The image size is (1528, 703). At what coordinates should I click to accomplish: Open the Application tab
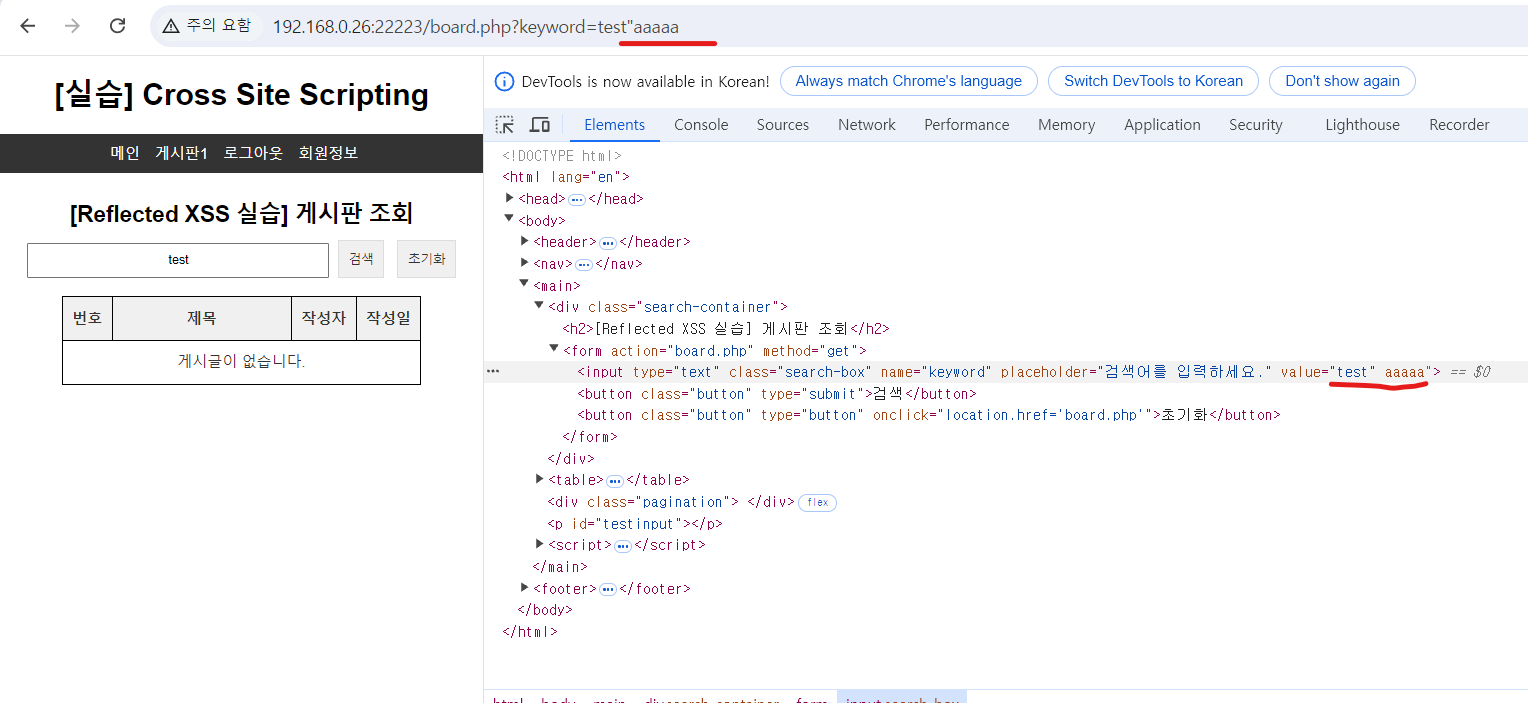tap(1162, 125)
